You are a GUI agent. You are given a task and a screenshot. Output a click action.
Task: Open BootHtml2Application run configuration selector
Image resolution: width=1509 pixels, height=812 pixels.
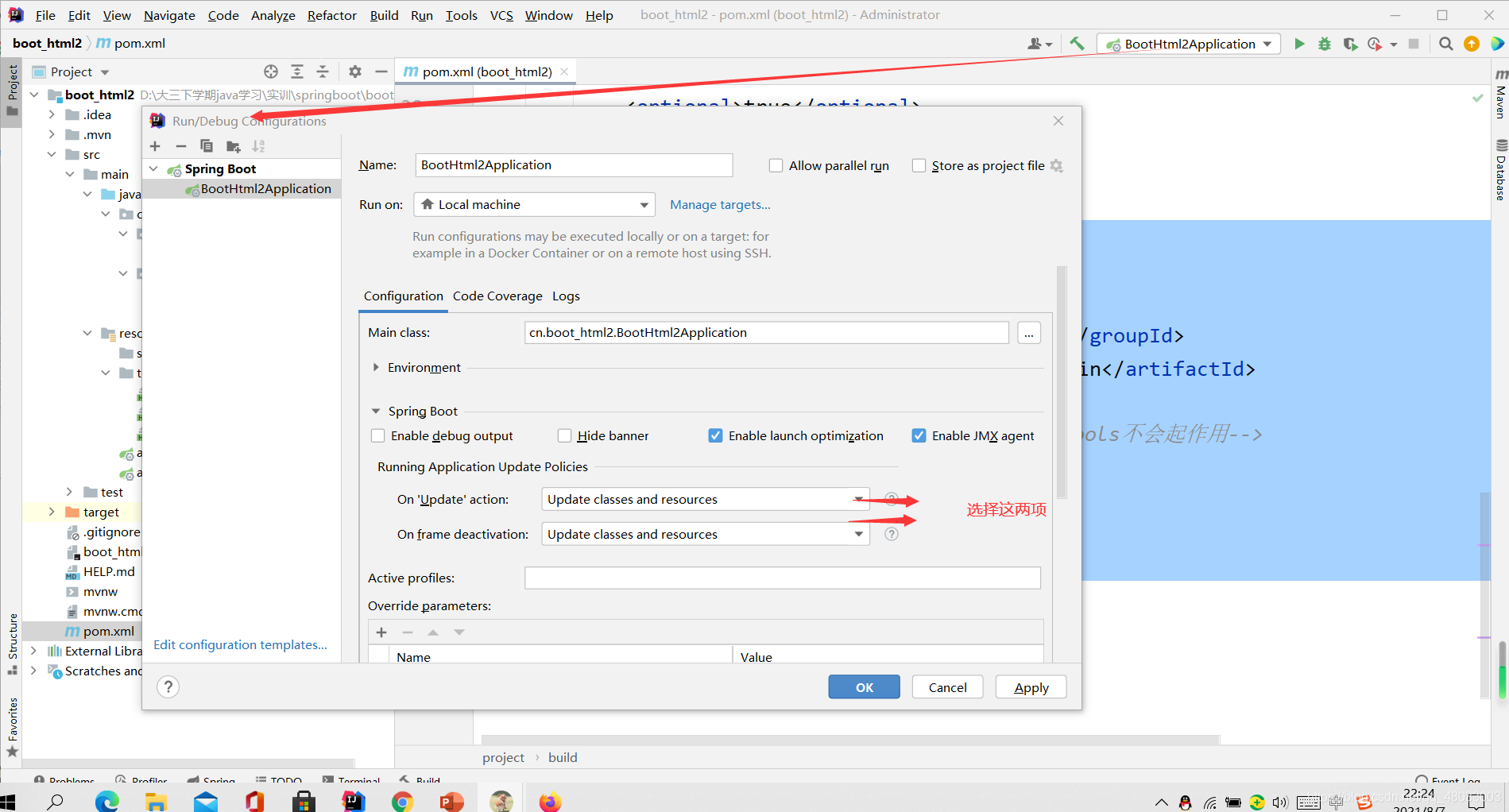1189,44
